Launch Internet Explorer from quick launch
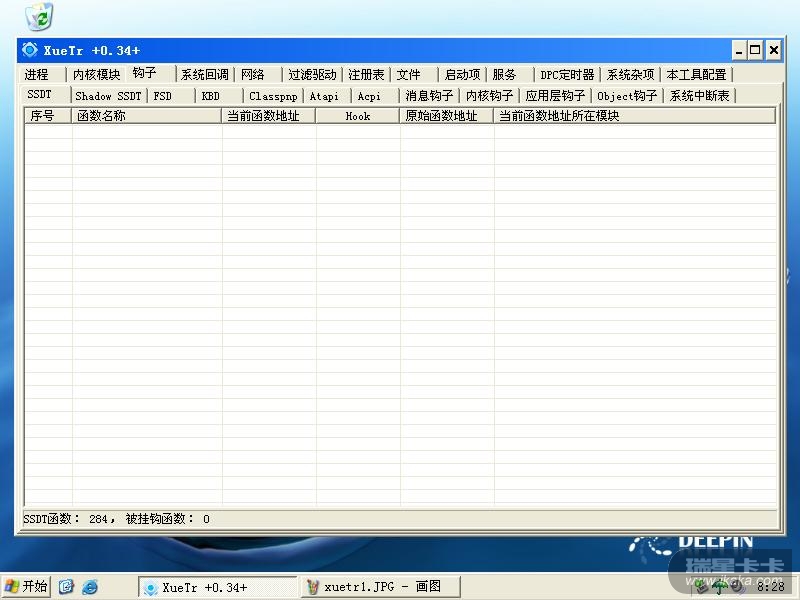The width and height of the screenshot is (800, 600). tap(90, 587)
